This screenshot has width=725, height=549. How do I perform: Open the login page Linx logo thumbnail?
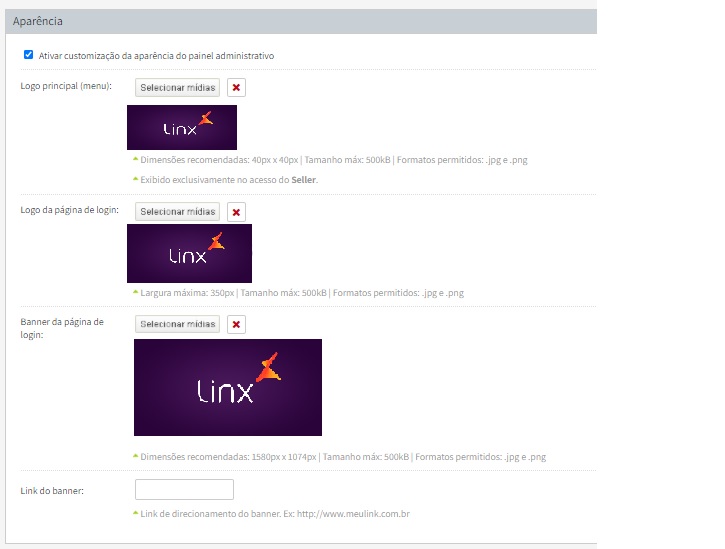point(190,253)
